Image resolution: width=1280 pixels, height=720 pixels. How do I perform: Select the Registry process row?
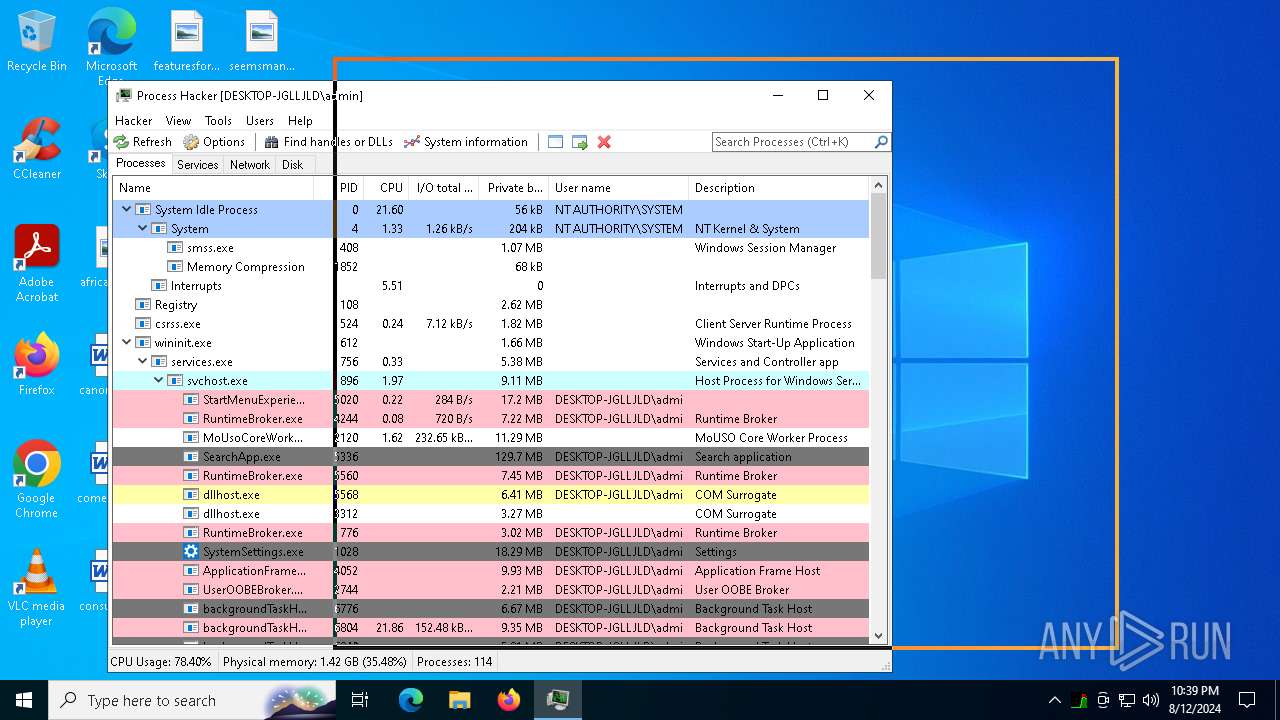point(490,304)
